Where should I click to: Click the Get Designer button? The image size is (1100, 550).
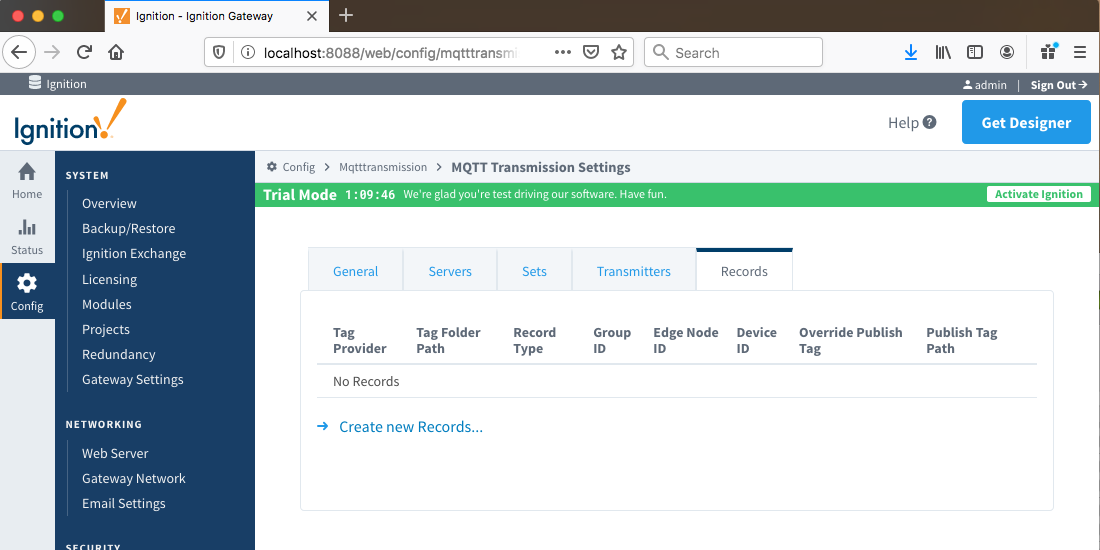(x=1026, y=122)
